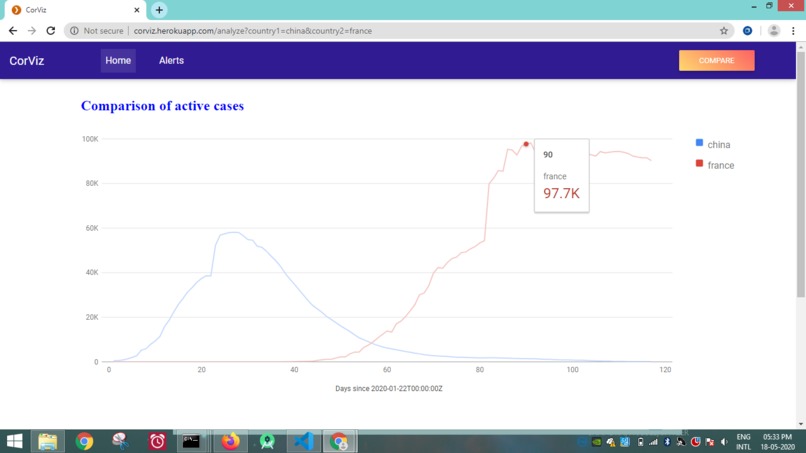The height and width of the screenshot is (453, 806).
Task: Open Visual Studio Code from the taskbar
Action: click(x=304, y=441)
